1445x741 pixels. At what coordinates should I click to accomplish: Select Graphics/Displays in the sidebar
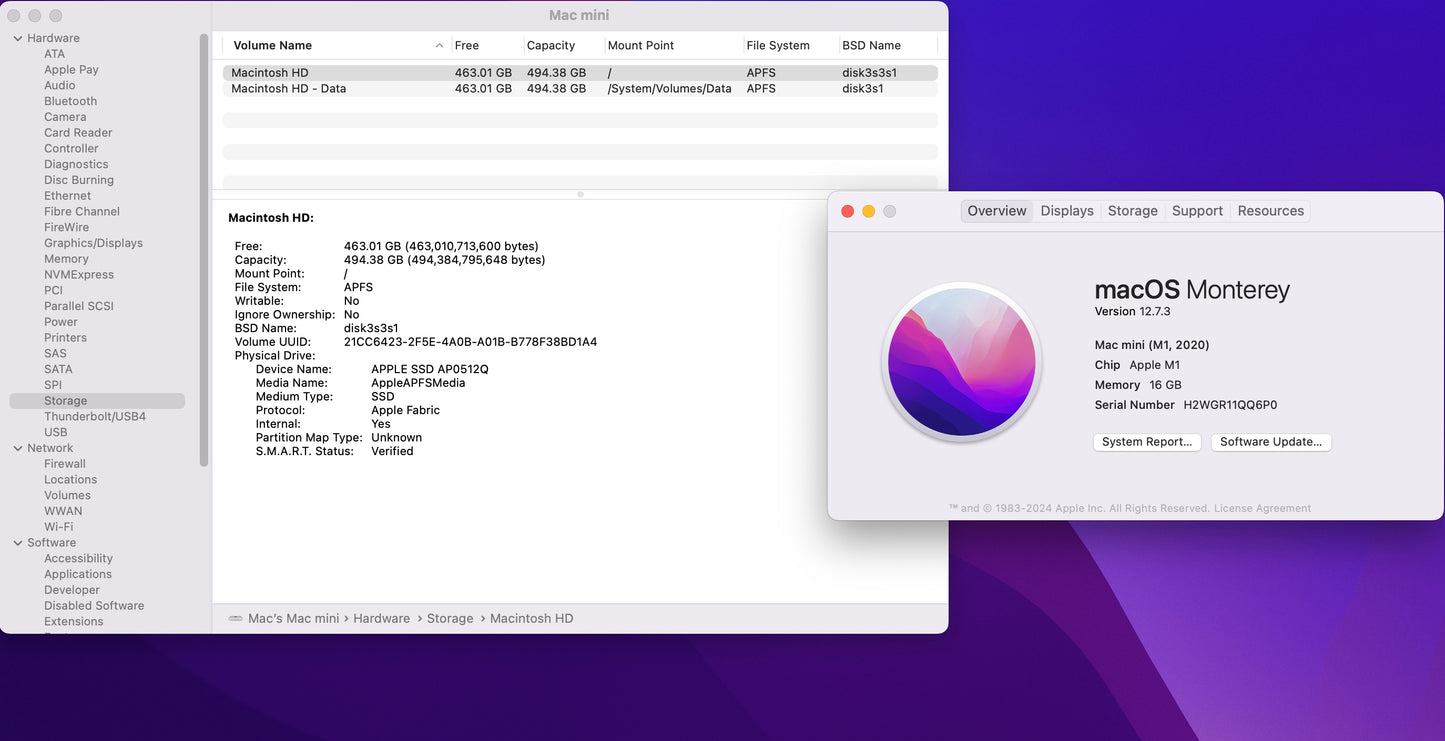(93, 243)
